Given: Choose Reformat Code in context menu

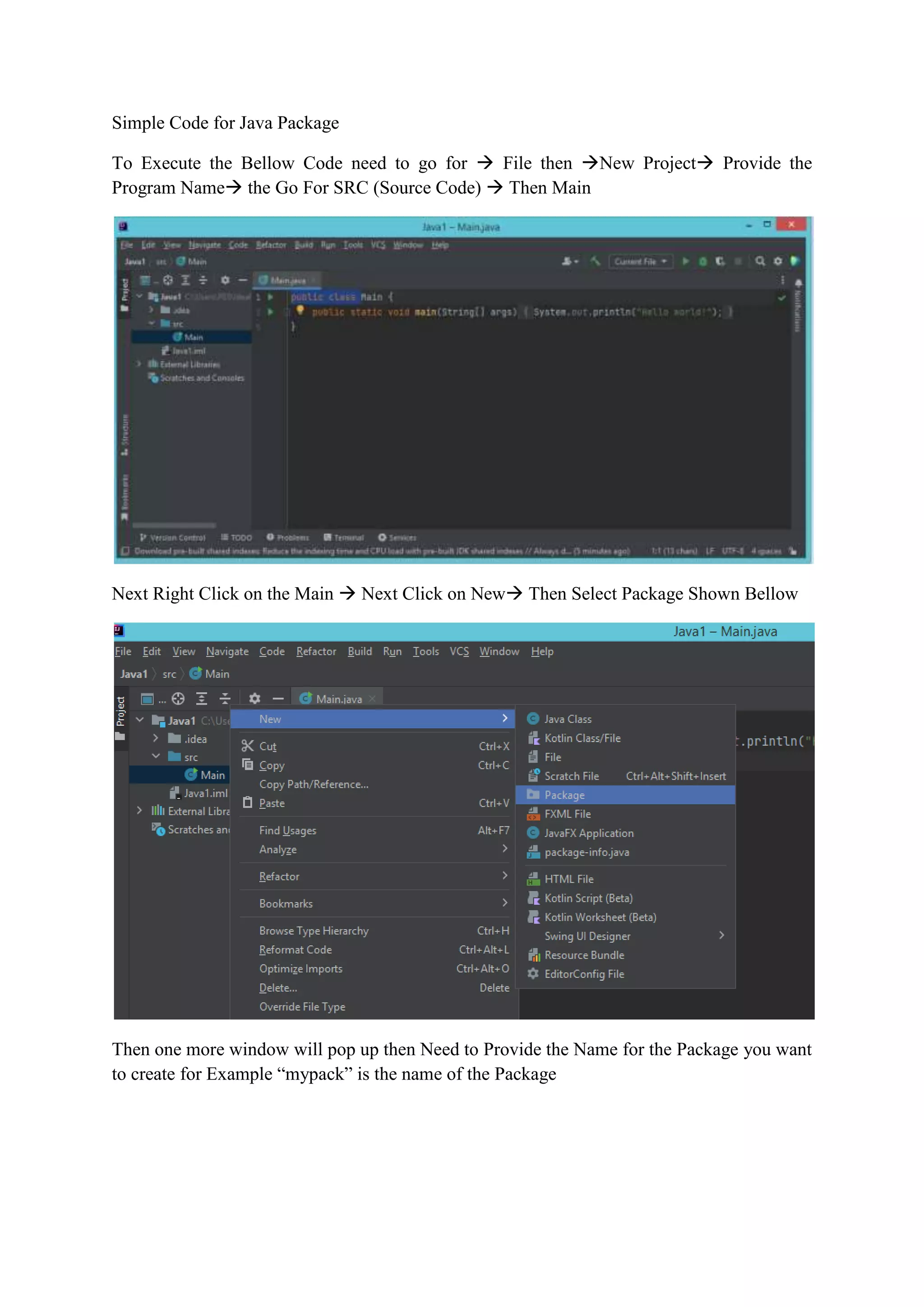Looking at the screenshot, I should (x=374, y=950).
